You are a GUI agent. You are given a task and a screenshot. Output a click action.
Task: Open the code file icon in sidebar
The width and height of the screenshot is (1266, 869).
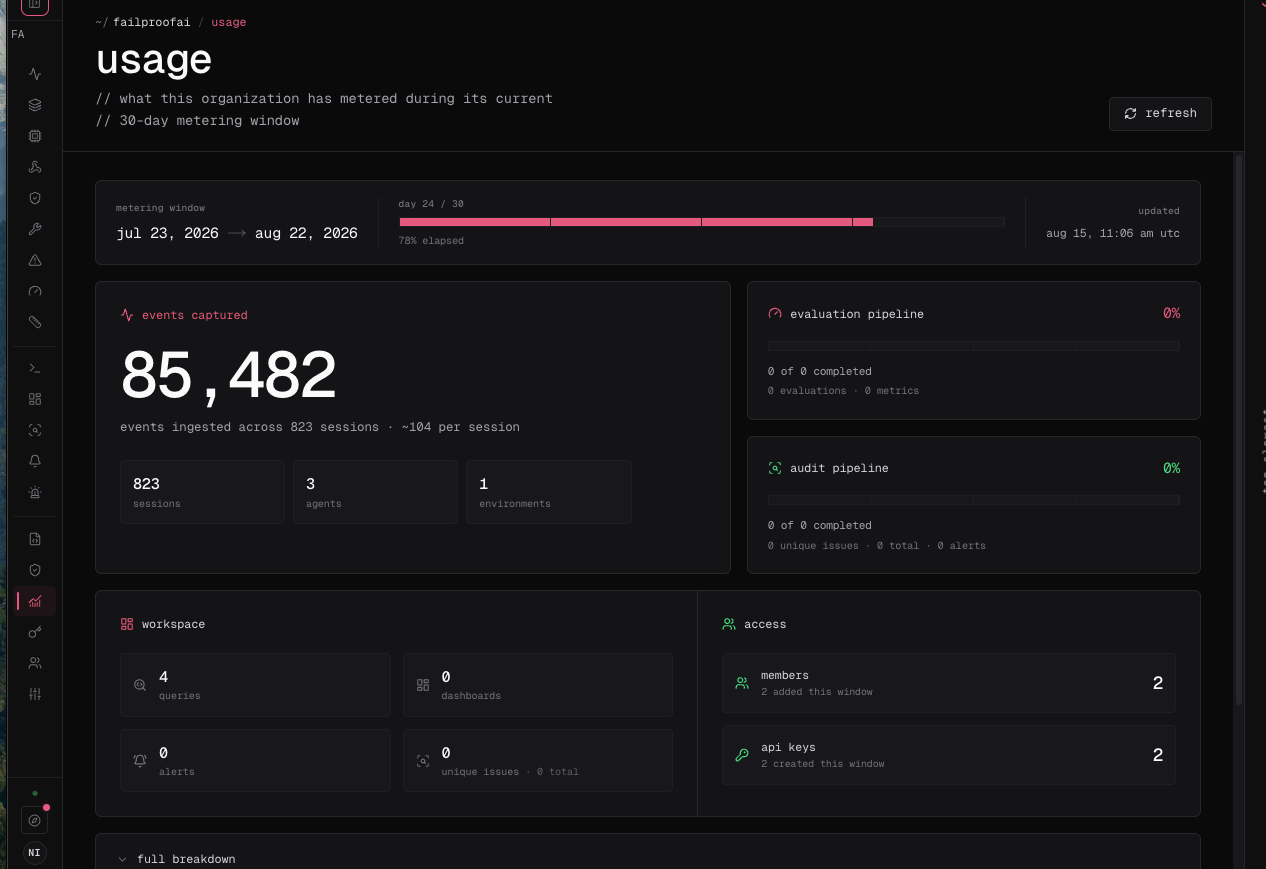click(x=35, y=539)
